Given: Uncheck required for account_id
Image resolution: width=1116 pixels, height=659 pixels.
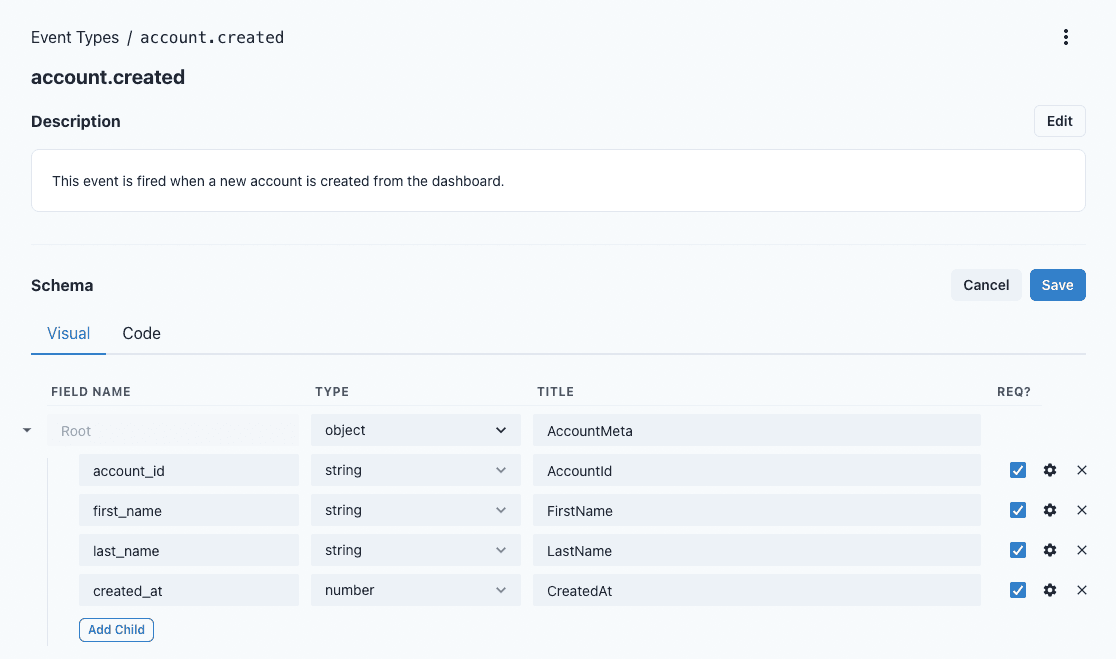Looking at the screenshot, I should coord(1018,470).
